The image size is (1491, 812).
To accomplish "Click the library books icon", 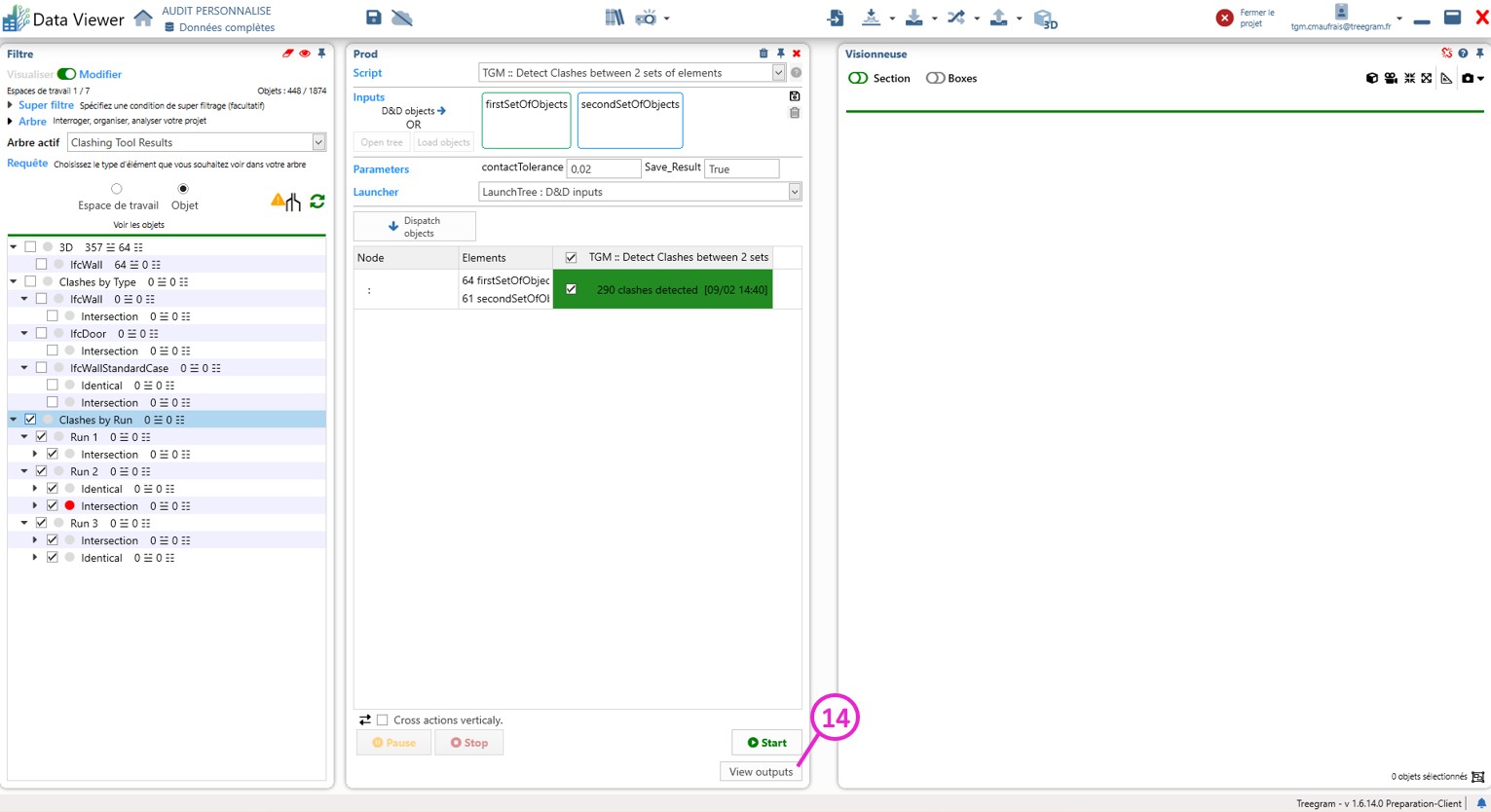I will [x=614, y=18].
